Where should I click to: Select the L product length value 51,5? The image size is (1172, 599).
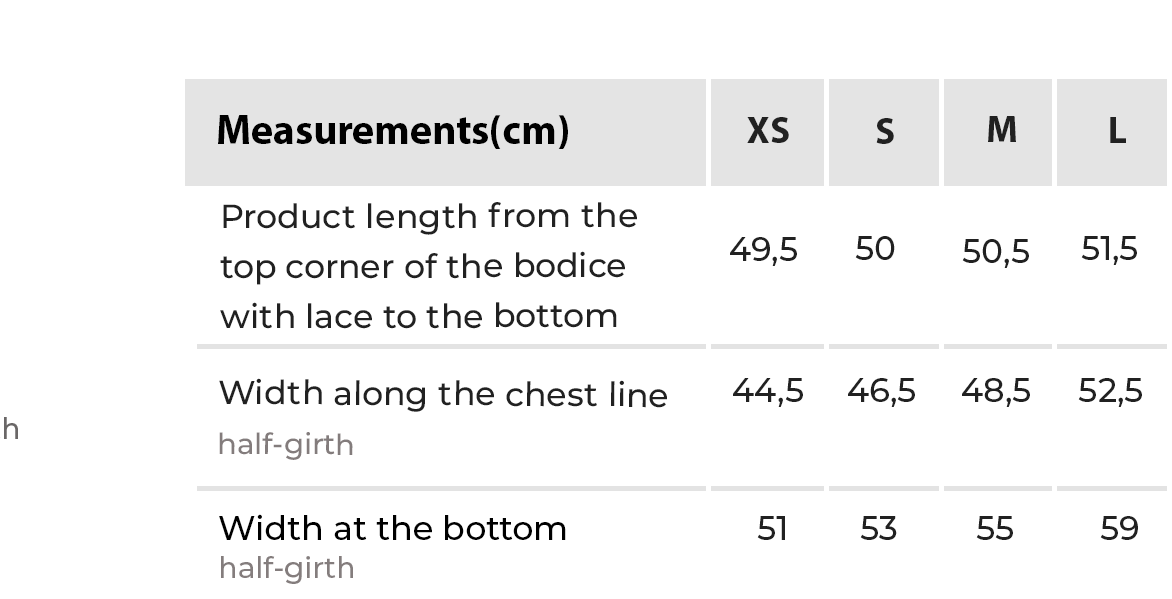pyautogui.click(x=1109, y=249)
